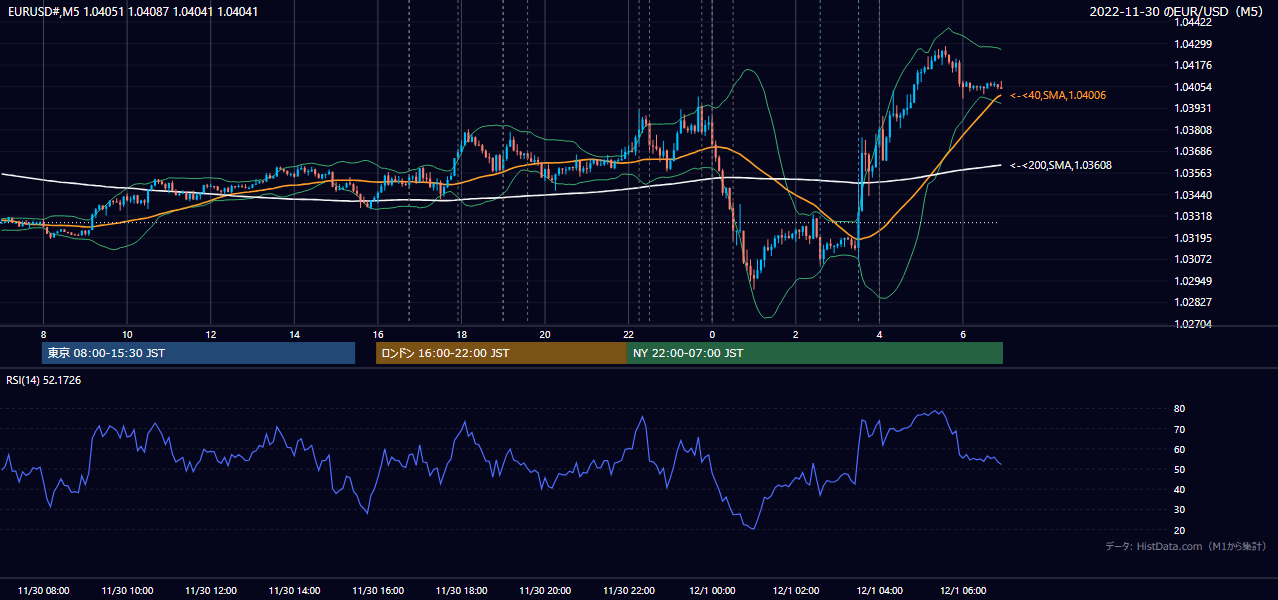Screen dimensions: 1278x600
Task: Click price level 1.02949 on the axis
Action: [x=1193, y=281]
